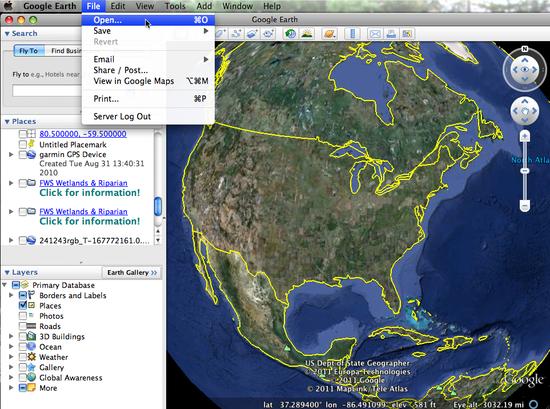This screenshot has width=550, height=409.
Task: Toggle the sunlight toolbar icon
Action: (307, 34)
